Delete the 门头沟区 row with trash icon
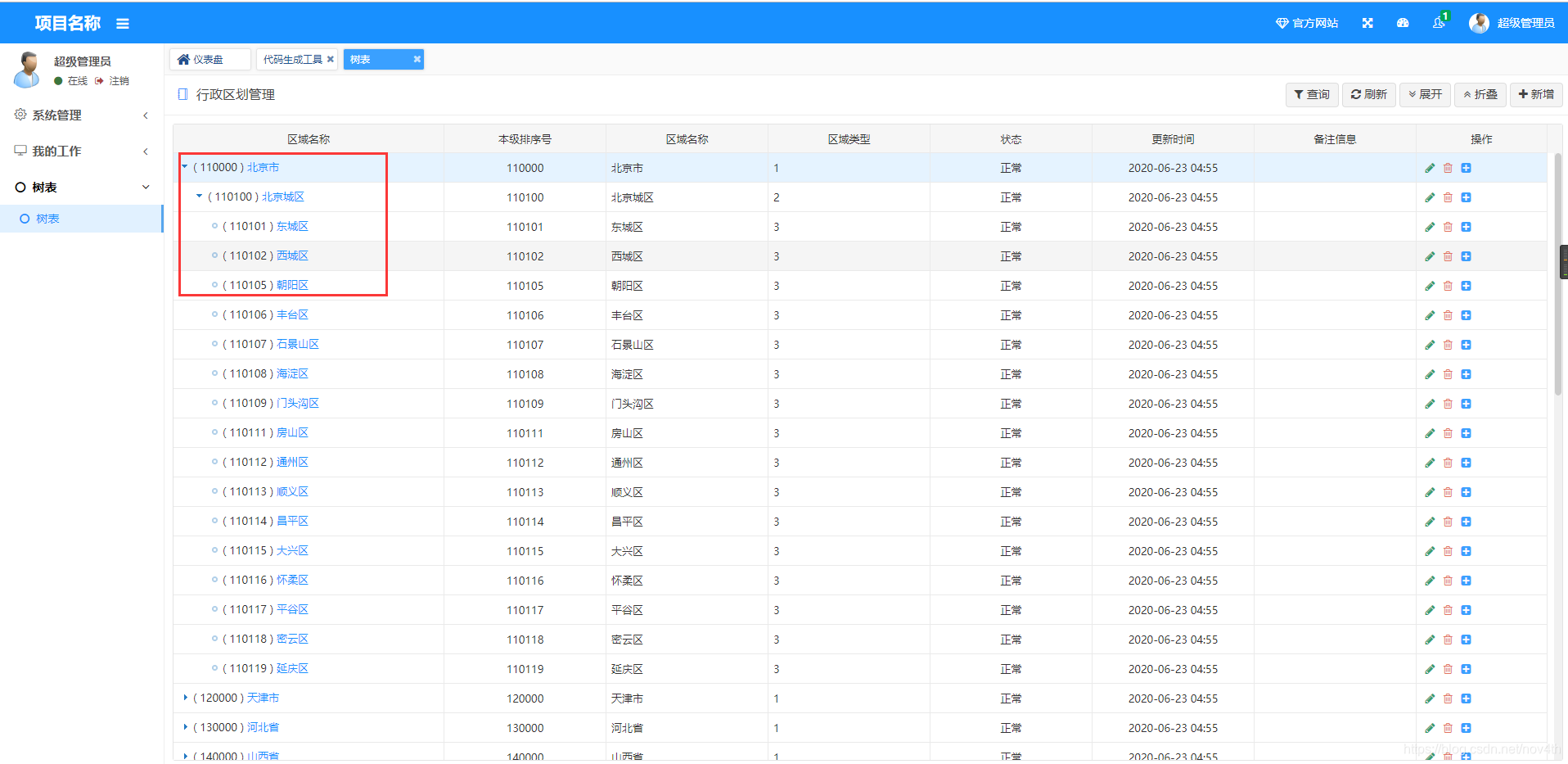 point(1448,404)
